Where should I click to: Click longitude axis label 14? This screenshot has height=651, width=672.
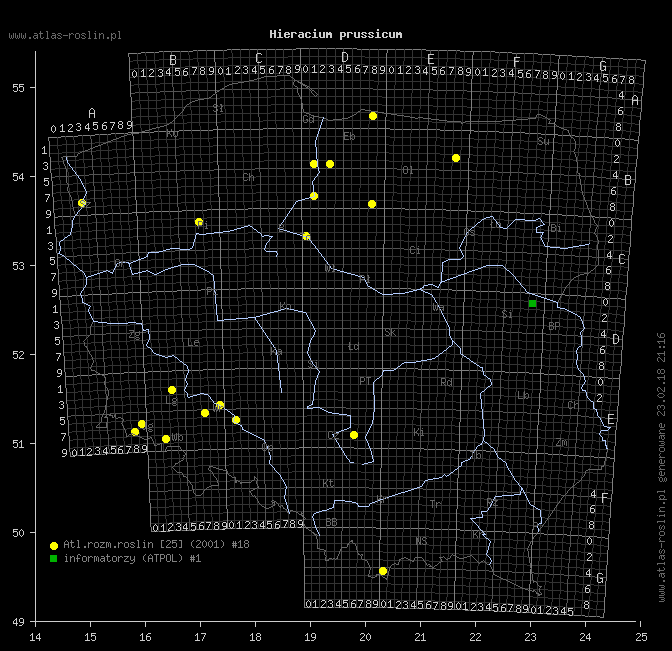click(36, 637)
